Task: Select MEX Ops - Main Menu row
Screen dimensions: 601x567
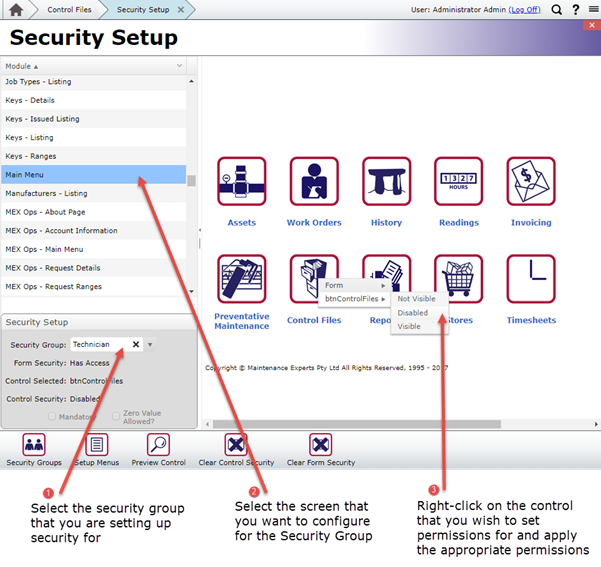Action: (94, 249)
